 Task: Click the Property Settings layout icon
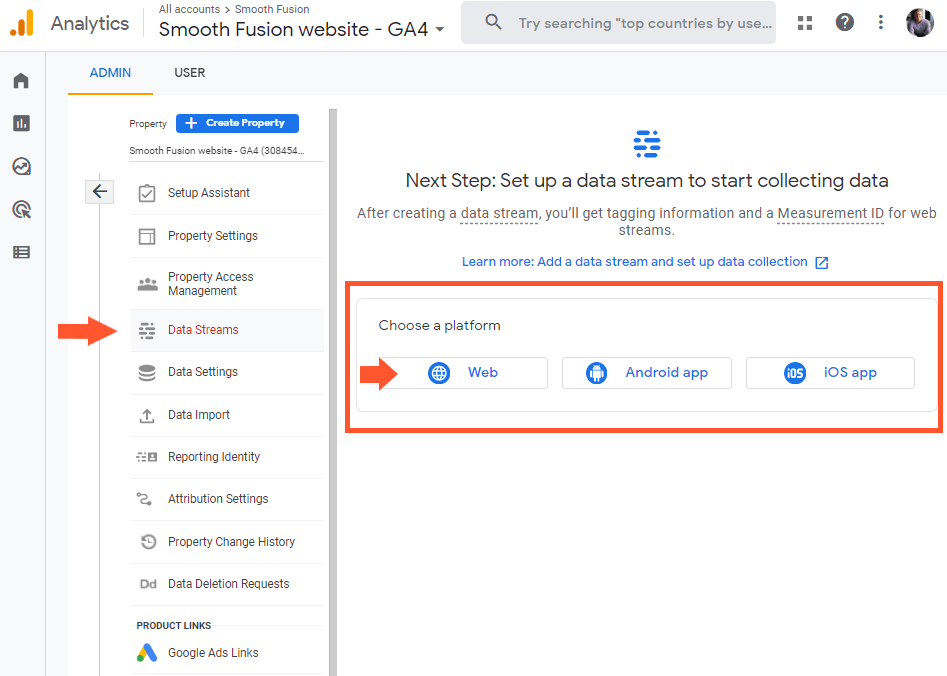pyautogui.click(x=147, y=236)
